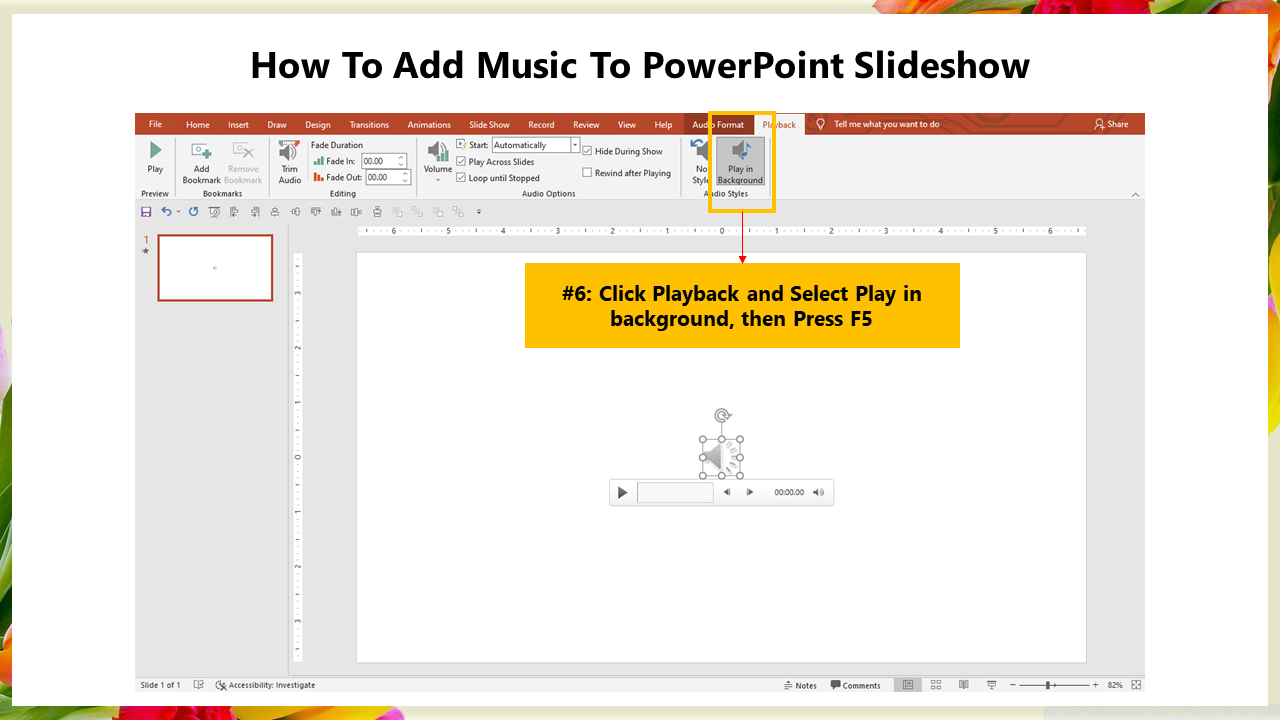Screen dimensions: 1280x720
Task: Toggle Hide During Show checkbox
Action: tap(587, 151)
